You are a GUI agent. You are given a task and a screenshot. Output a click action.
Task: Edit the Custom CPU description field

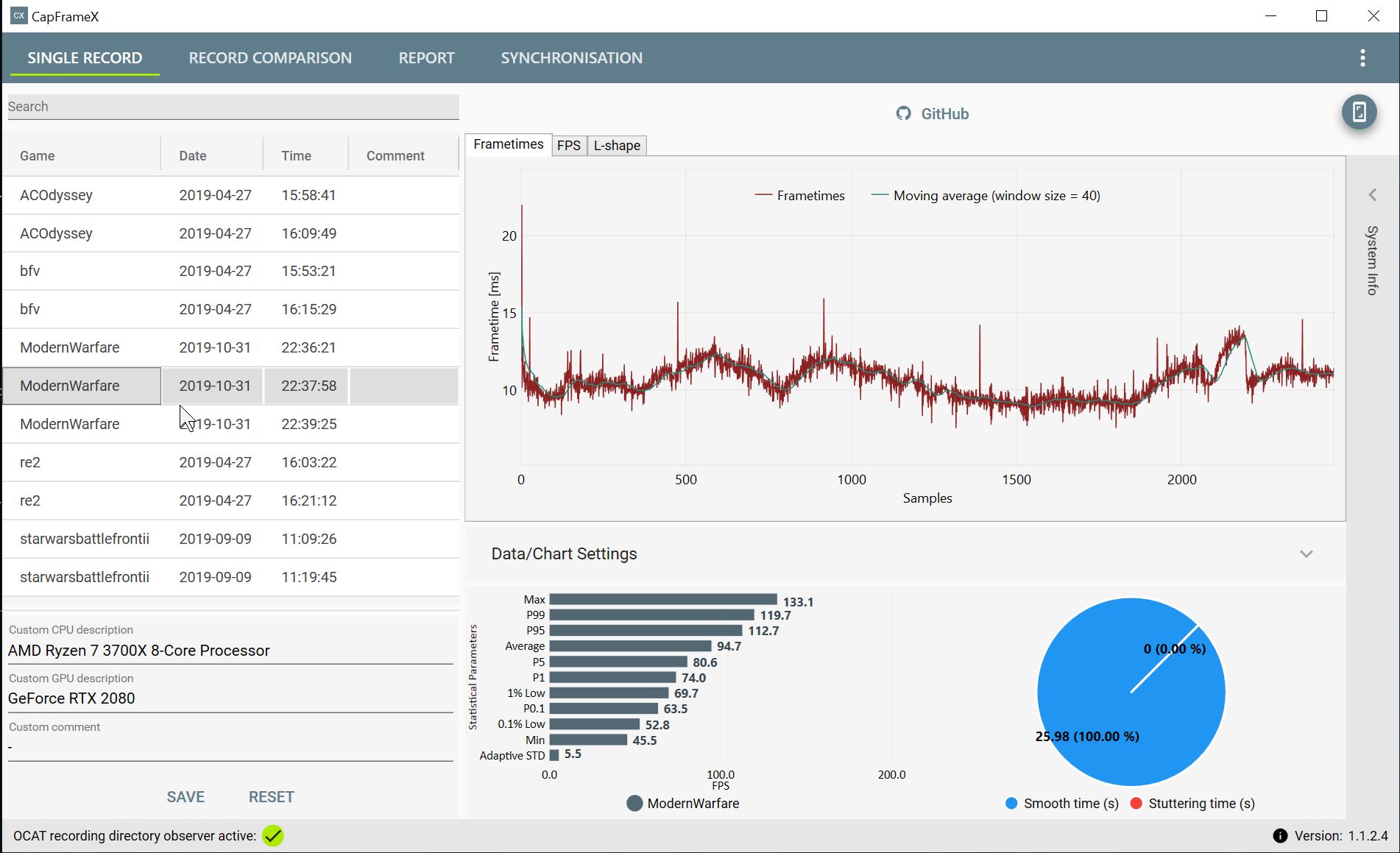[230, 651]
